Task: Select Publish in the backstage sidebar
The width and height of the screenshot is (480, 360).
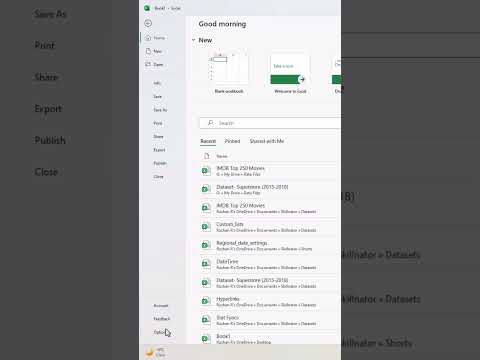Action: pyautogui.click(x=160, y=163)
